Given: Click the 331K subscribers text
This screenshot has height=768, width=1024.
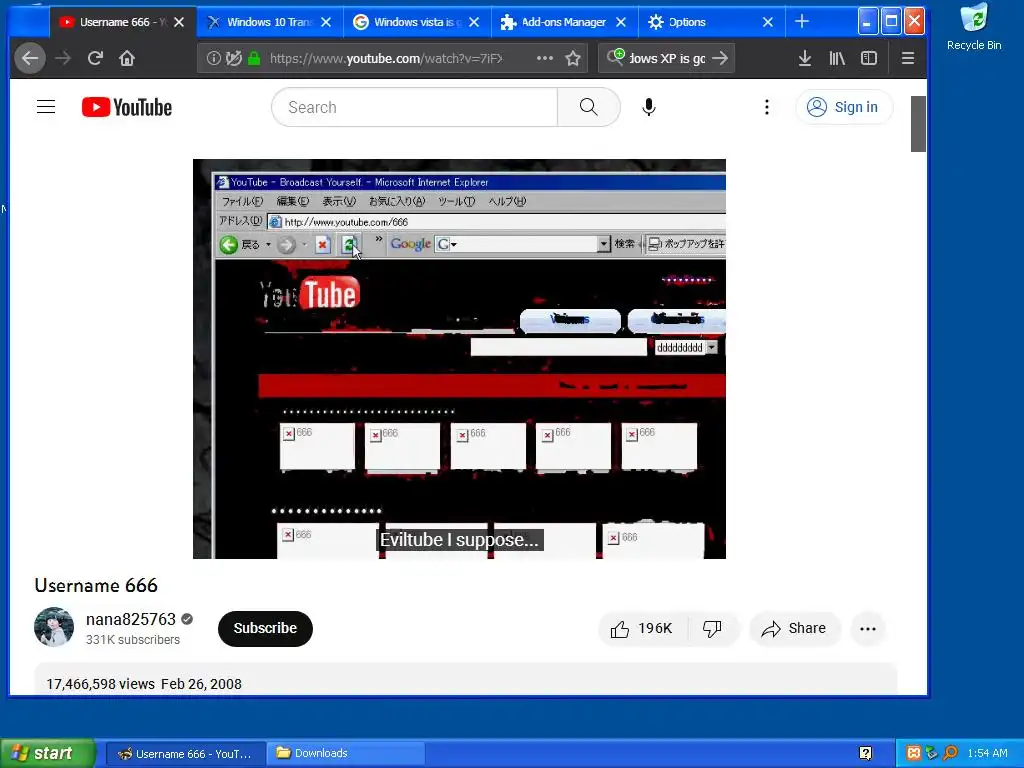Looking at the screenshot, I should coord(133,640).
